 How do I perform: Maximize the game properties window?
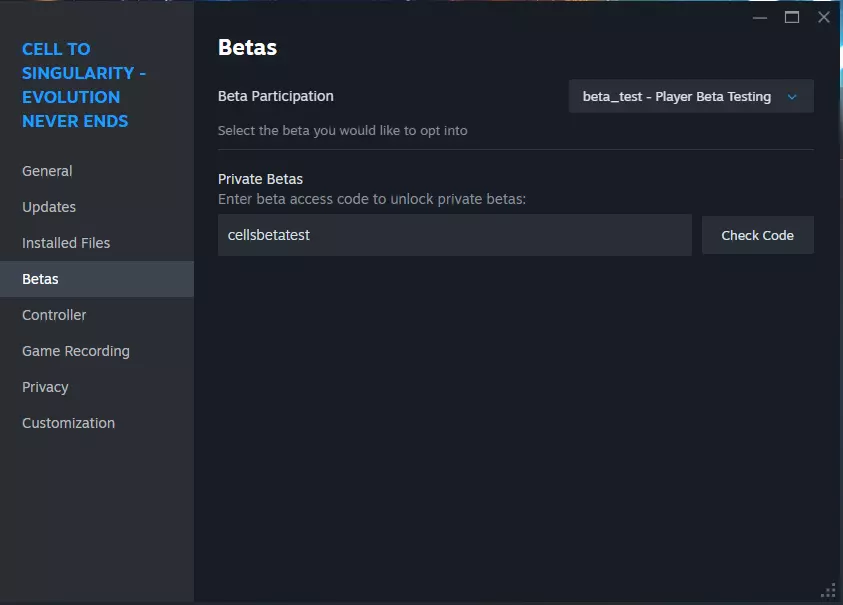tap(792, 17)
